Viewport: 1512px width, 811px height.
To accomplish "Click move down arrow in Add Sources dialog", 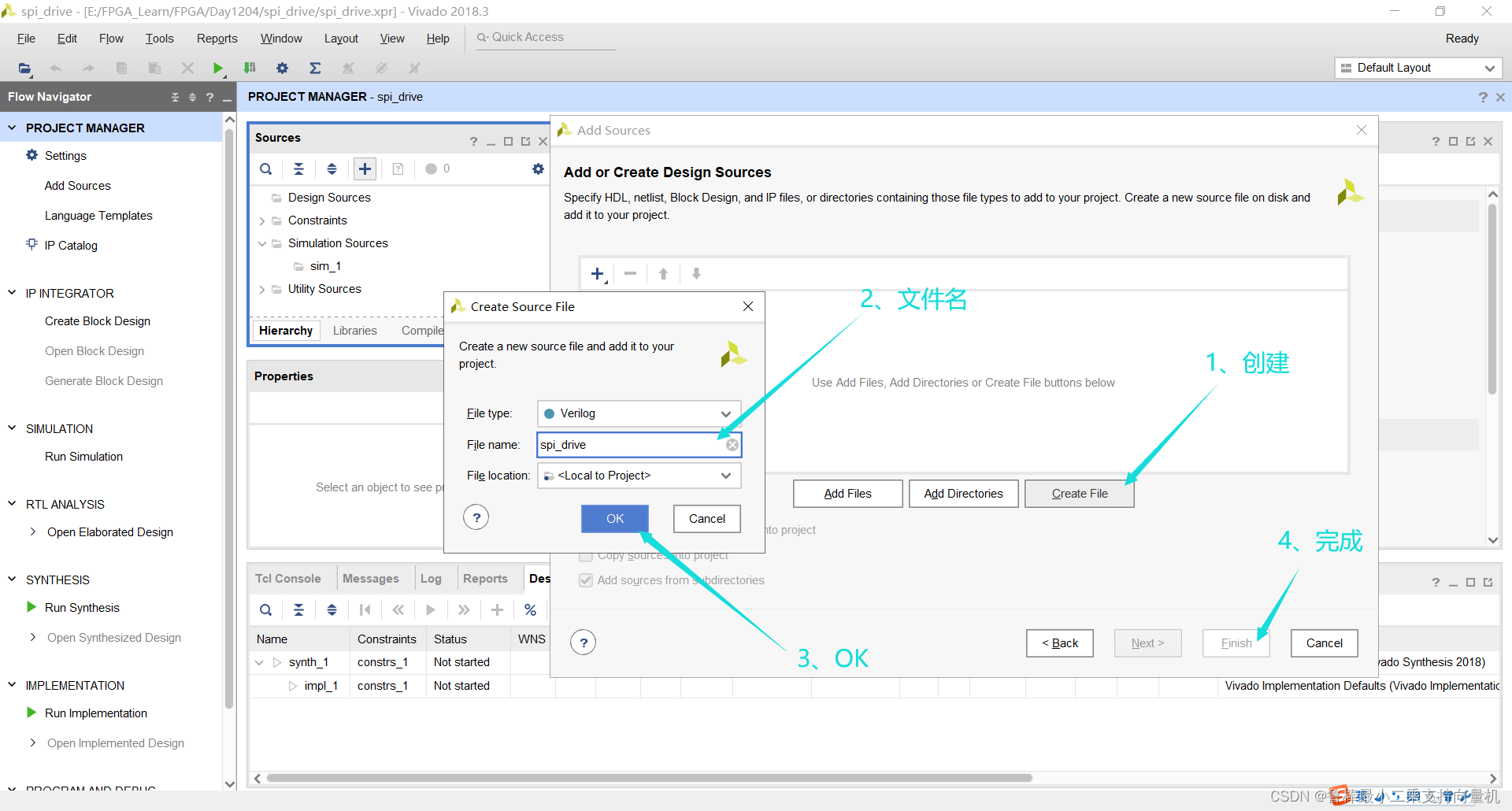I will 696,274.
